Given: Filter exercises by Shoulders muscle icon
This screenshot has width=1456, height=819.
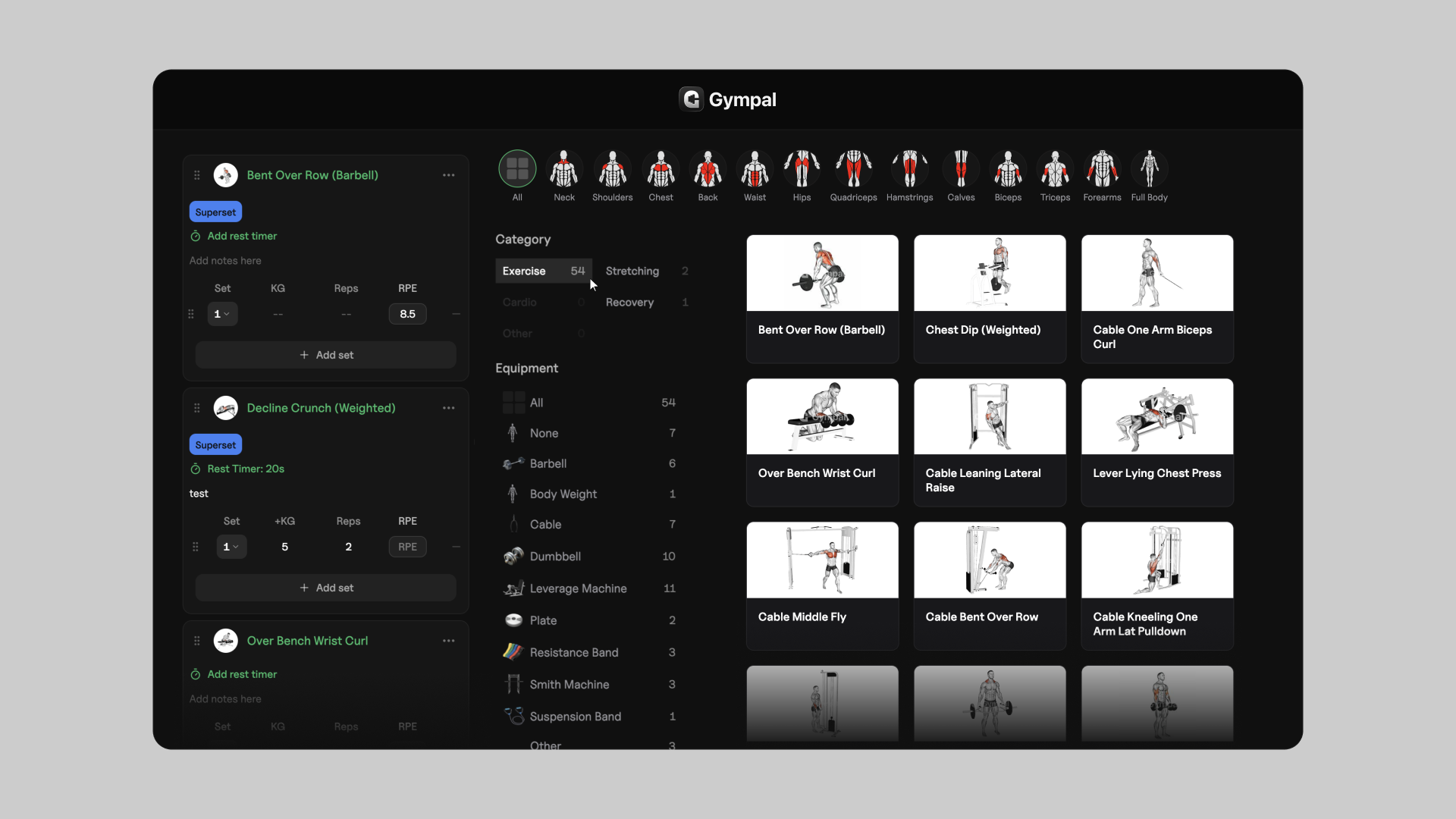Looking at the screenshot, I should click(613, 168).
